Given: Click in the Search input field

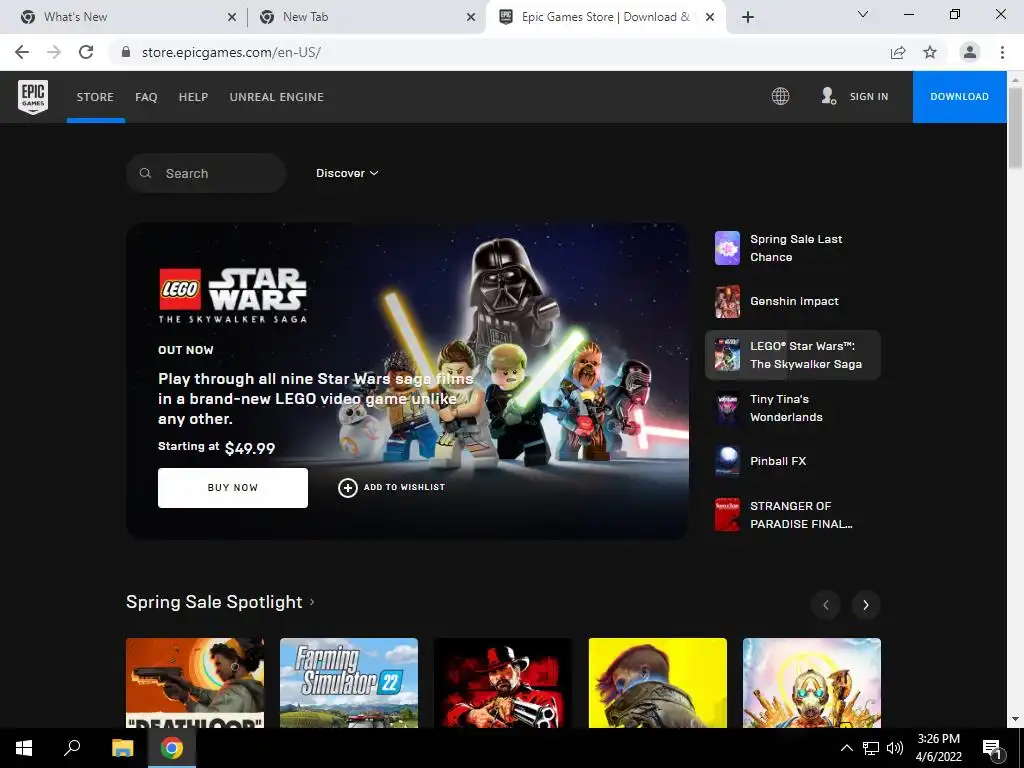Looking at the screenshot, I should 206,173.
